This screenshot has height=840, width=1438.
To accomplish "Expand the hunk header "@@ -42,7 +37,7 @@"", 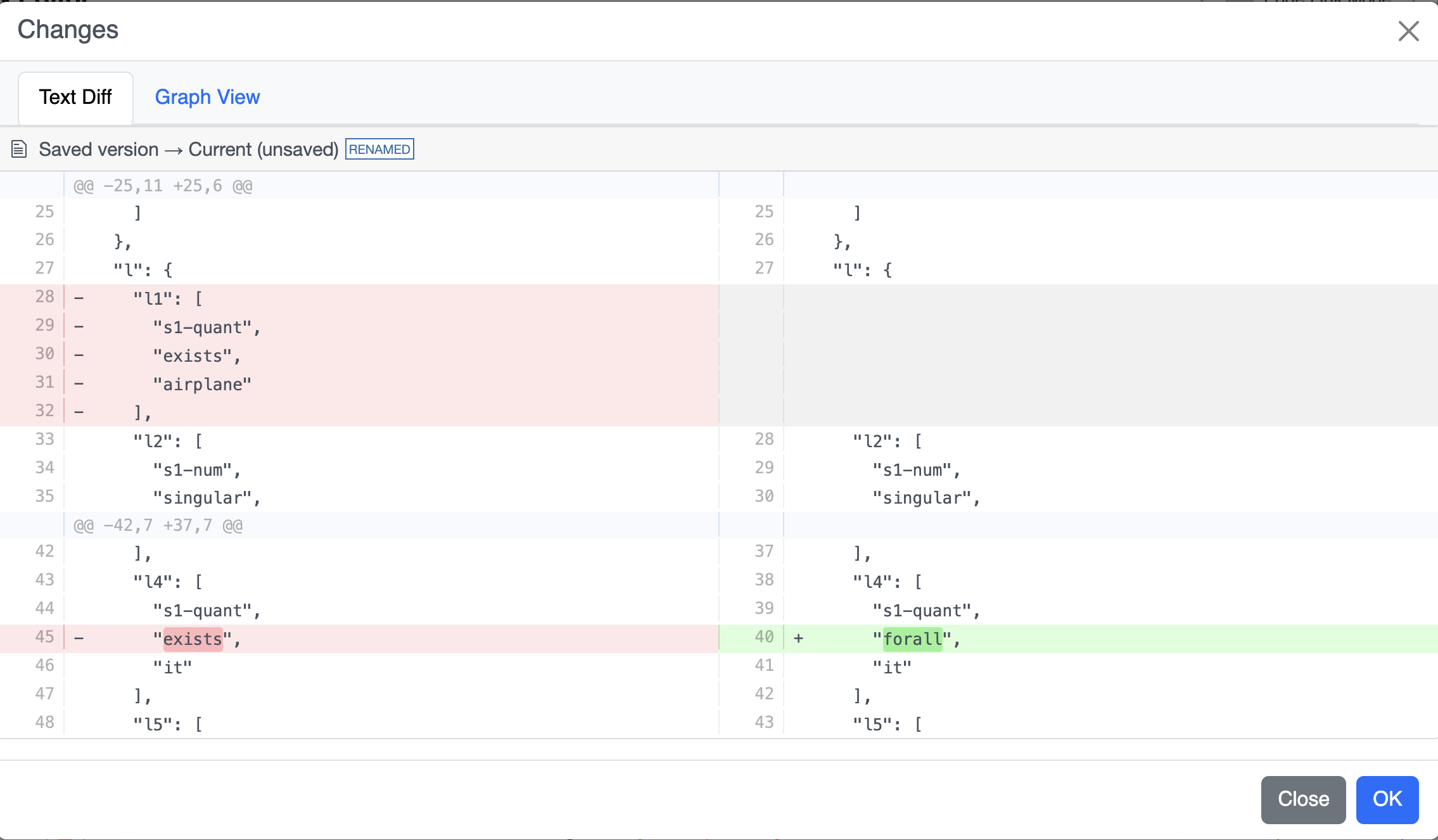I will (157, 525).
